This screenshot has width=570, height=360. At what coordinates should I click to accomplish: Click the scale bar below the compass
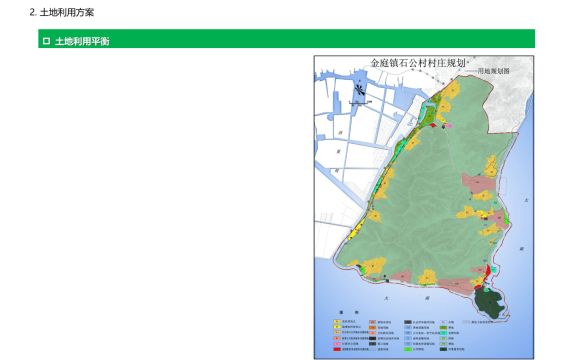(360, 102)
